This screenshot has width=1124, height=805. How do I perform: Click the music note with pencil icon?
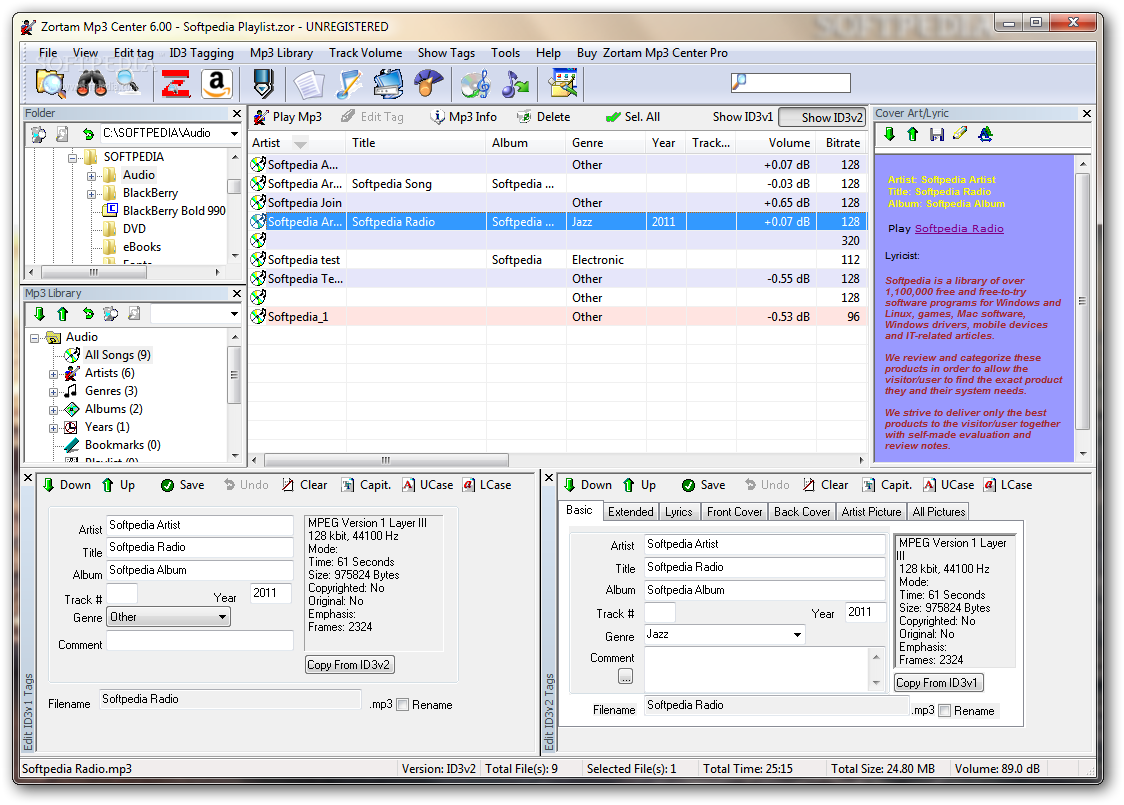[348, 84]
